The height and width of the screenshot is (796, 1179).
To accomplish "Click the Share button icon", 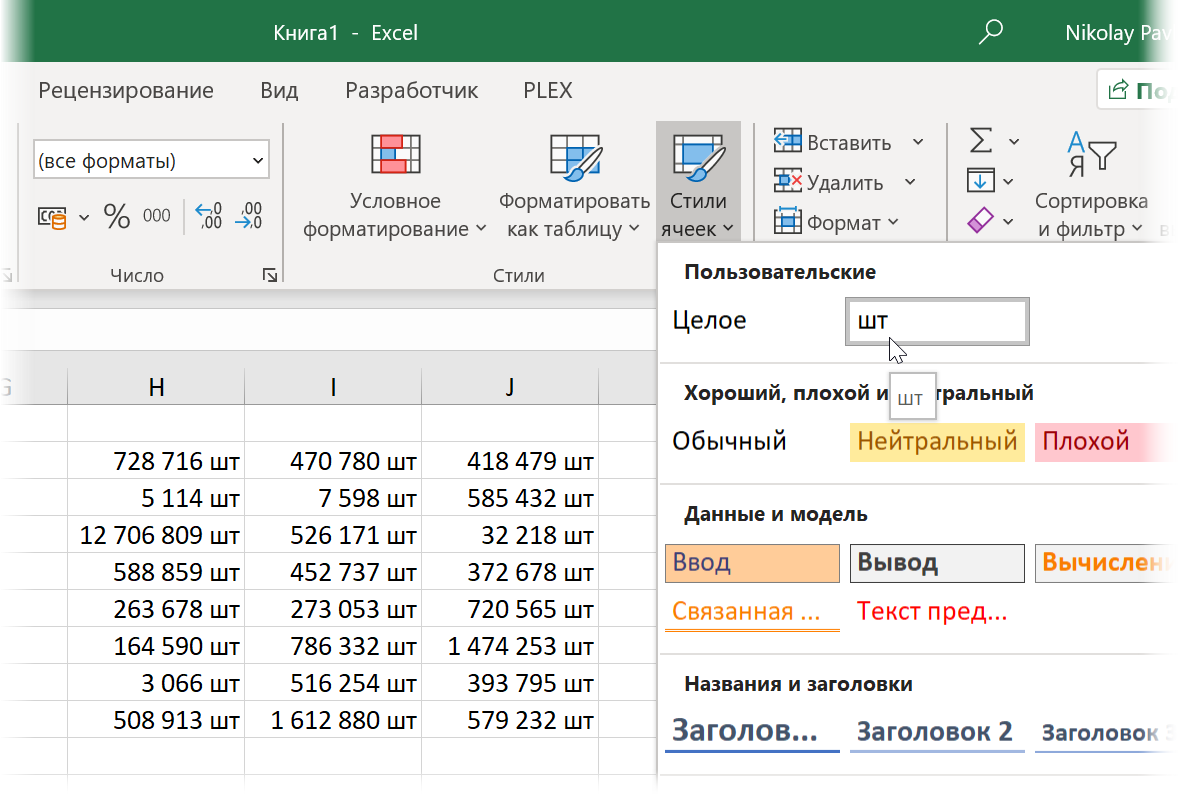I will (x=1118, y=89).
